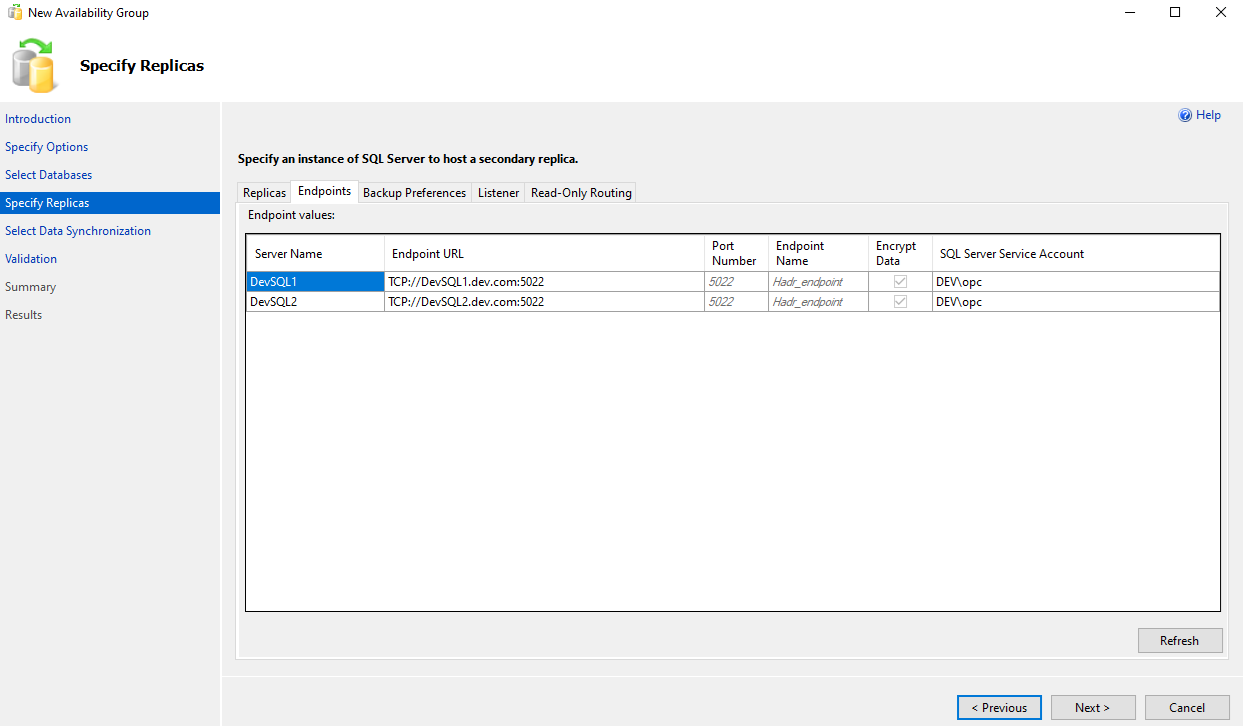
Task: Click the Endpoint URL column header
Action: 544,254
